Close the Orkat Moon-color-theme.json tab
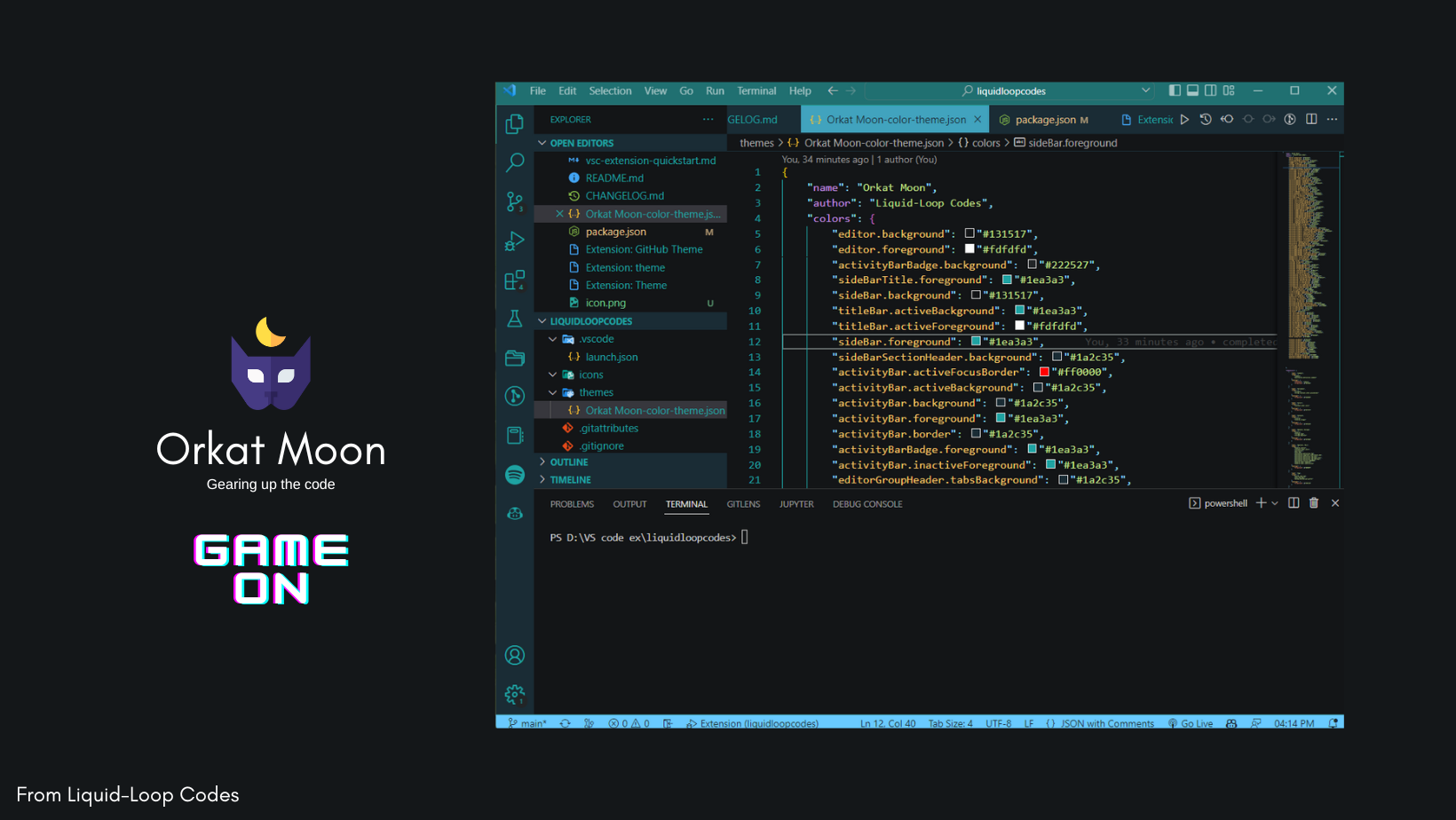Screen dimensions: 1456x820 point(977,119)
